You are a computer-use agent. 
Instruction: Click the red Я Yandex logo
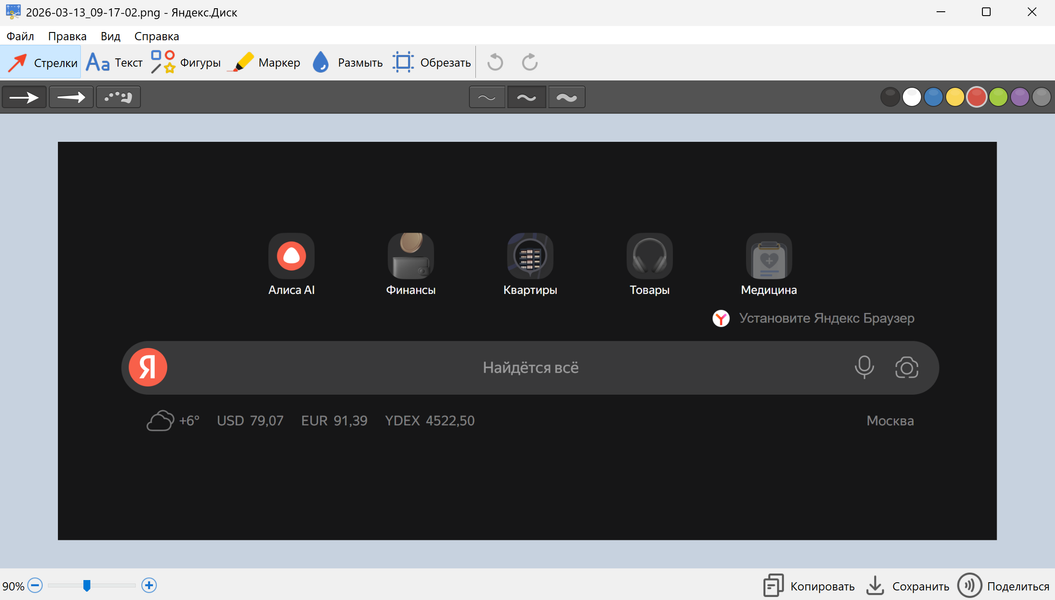pyautogui.click(x=148, y=367)
